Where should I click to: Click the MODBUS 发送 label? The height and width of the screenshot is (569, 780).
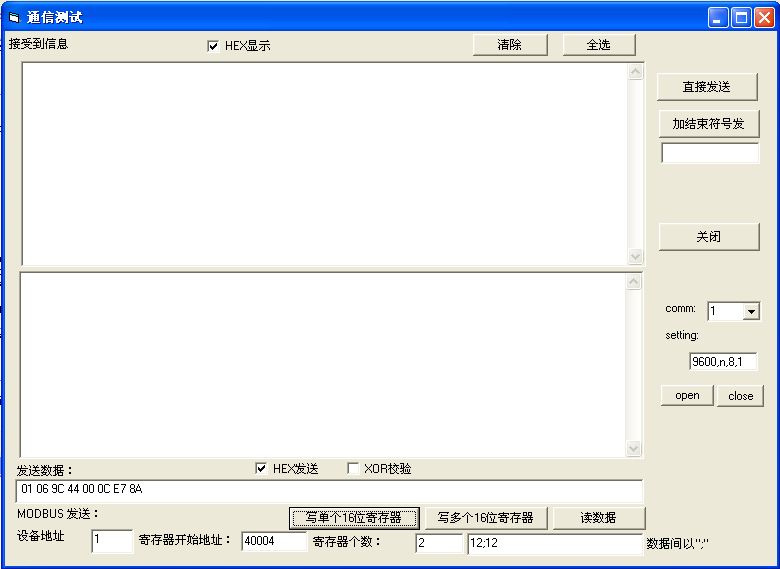pyautogui.click(x=58, y=513)
